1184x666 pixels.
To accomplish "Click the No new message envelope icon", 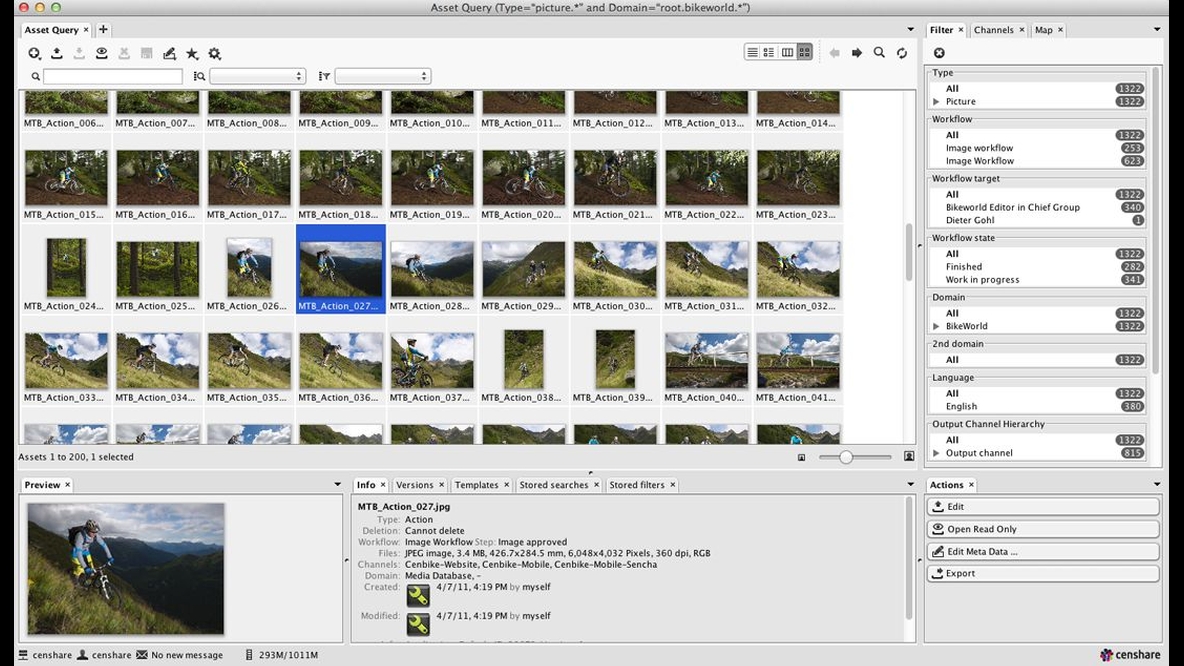I will click(142, 655).
